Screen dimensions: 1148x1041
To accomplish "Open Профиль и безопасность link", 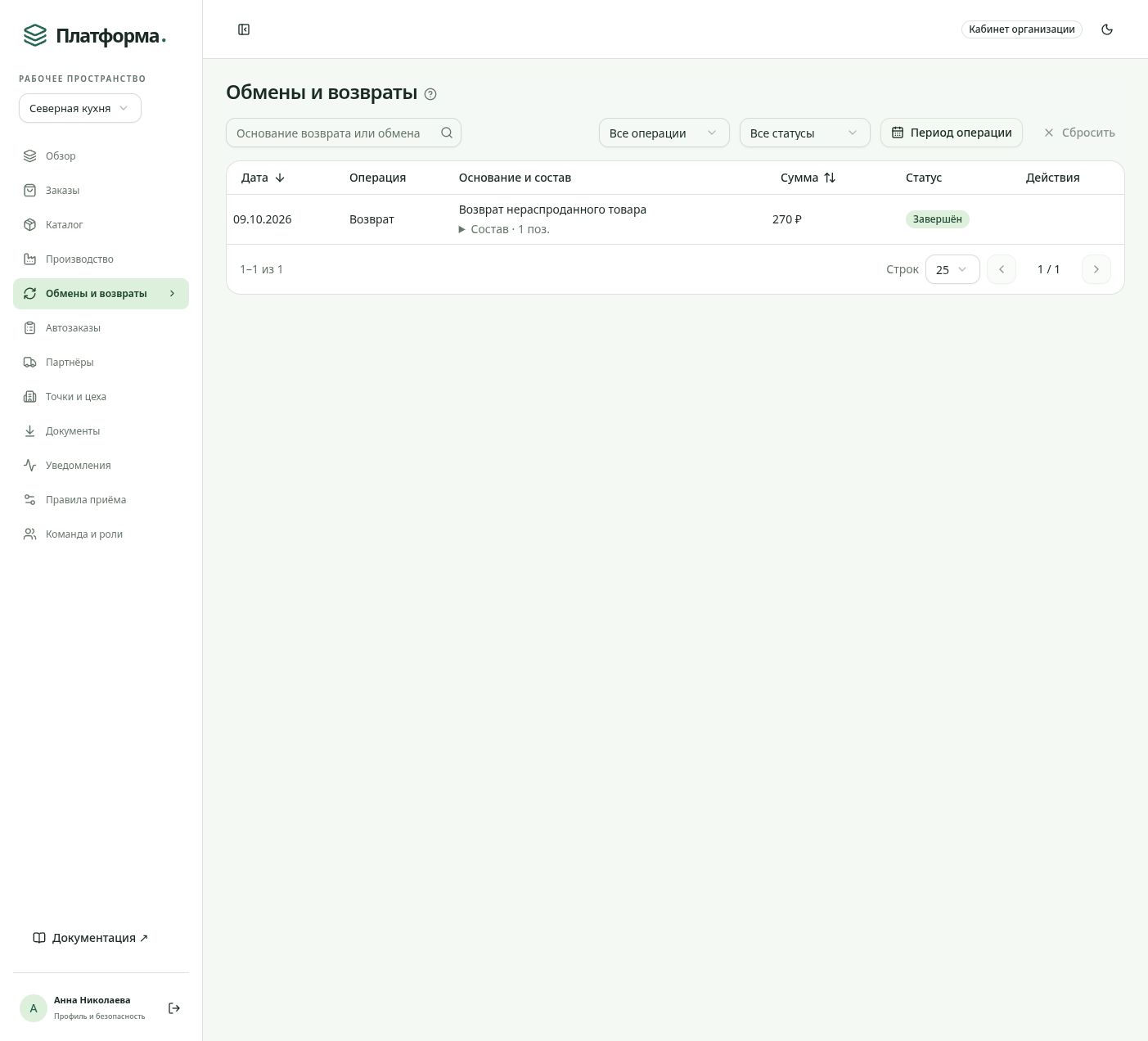I will [x=99, y=1016].
